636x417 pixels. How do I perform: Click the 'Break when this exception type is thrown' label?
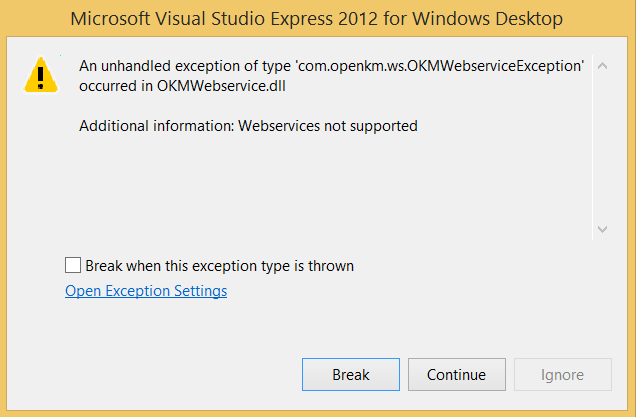(x=220, y=266)
